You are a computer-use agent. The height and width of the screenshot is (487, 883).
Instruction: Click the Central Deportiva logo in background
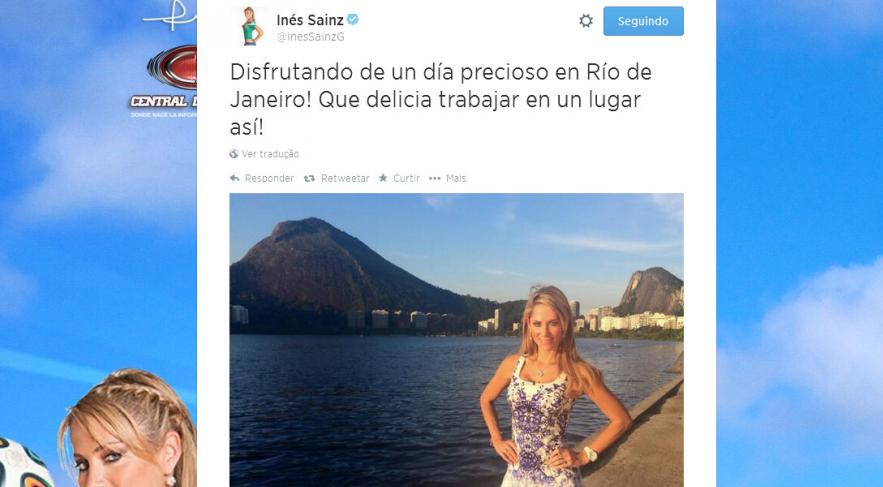click(x=164, y=82)
